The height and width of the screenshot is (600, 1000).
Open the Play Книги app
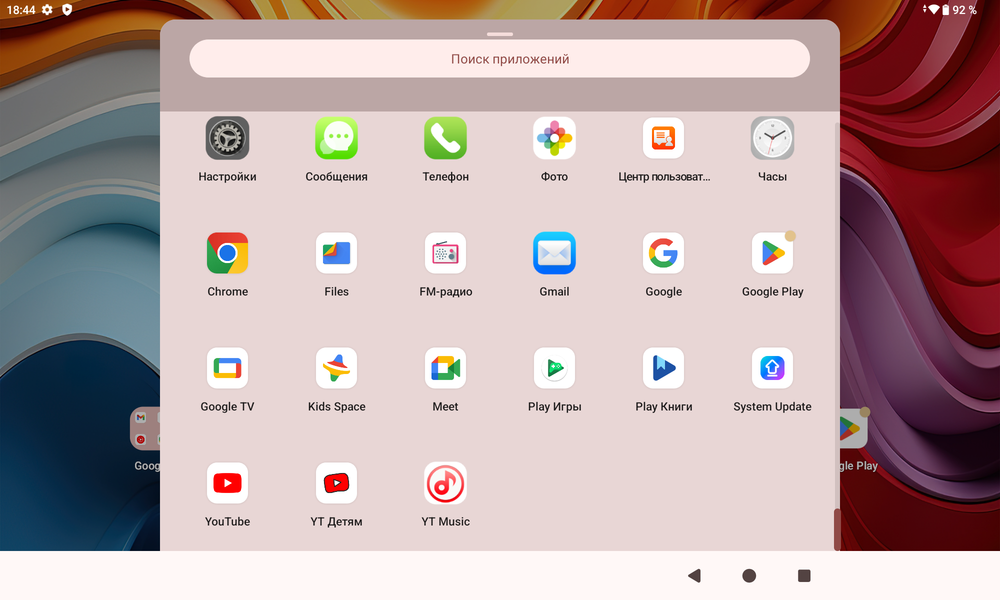[x=663, y=368]
